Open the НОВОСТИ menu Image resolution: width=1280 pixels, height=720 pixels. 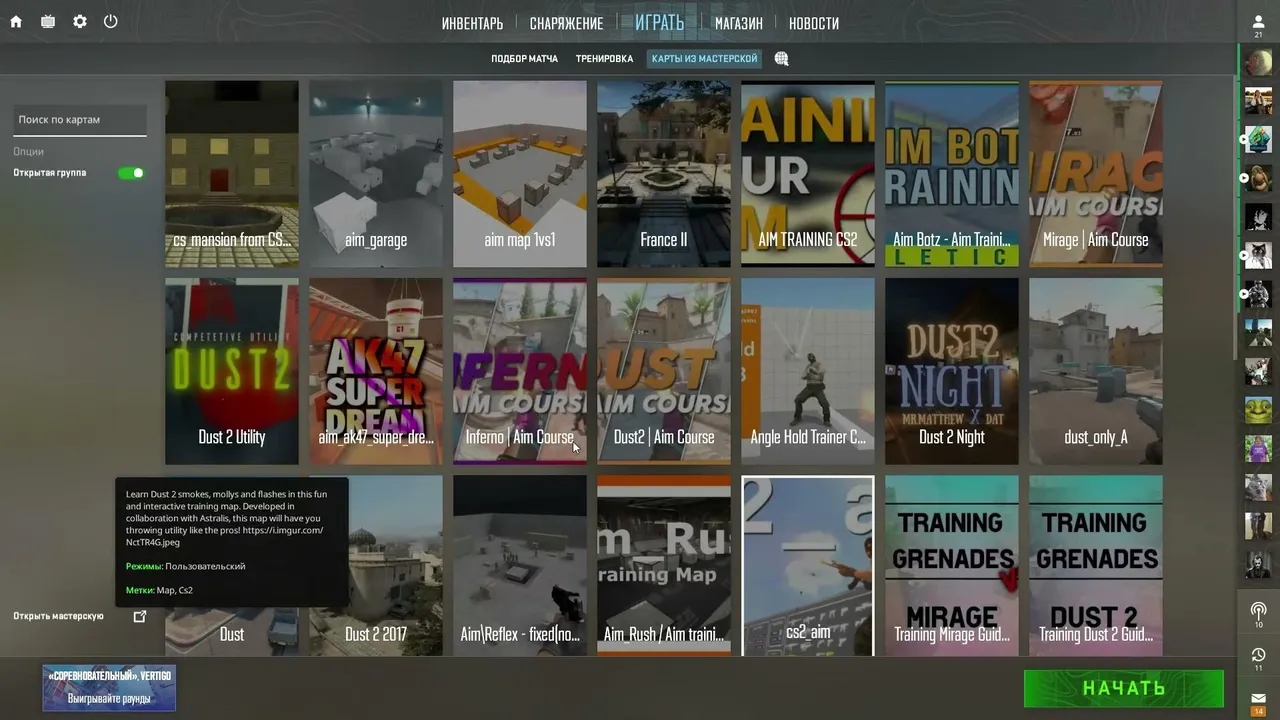click(x=814, y=23)
